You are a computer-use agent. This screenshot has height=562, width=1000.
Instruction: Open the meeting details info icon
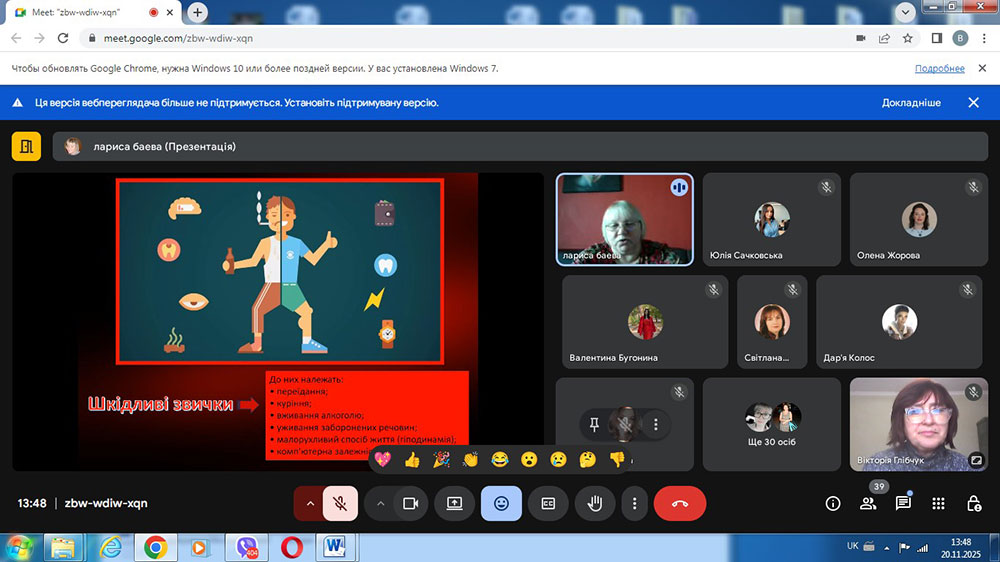click(x=832, y=504)
